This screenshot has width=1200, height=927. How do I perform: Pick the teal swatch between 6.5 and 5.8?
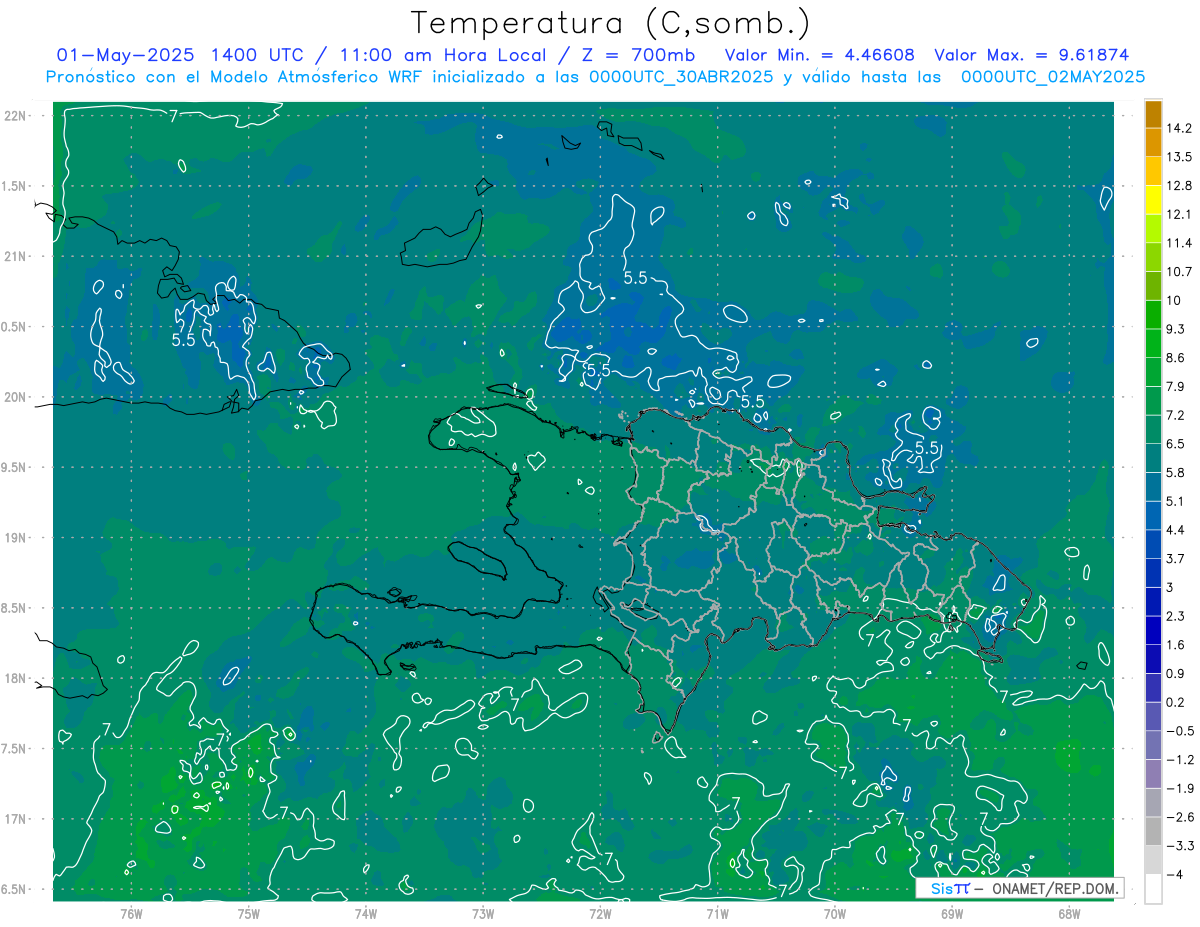pyautogui.click(x=1153, y=459)
